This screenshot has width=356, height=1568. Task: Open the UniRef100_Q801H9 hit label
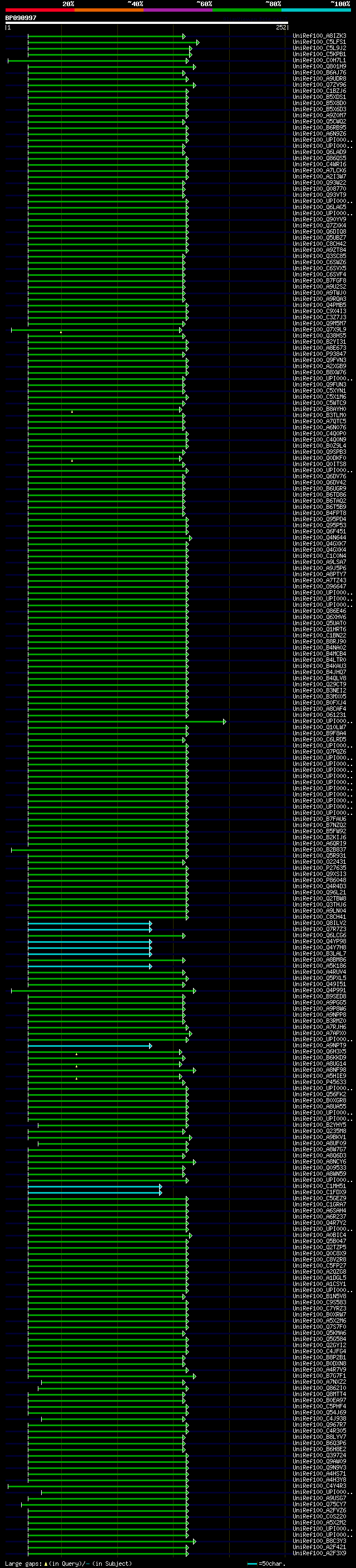click(x=319, y=66)
